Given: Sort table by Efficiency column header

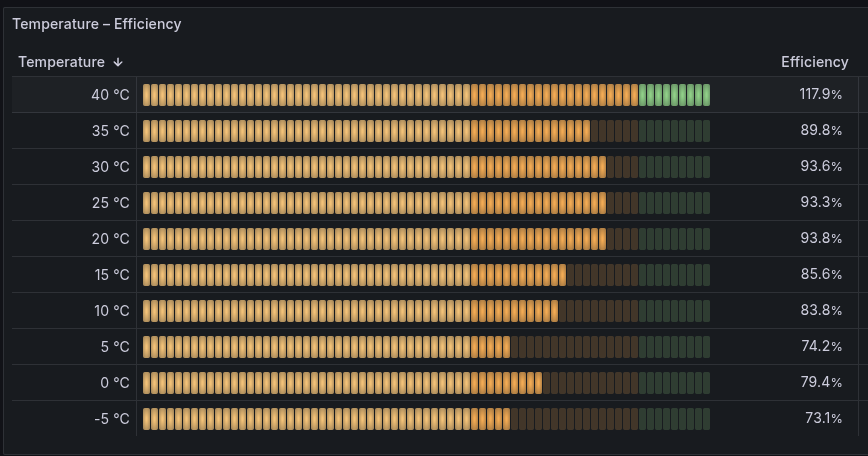Looking at the screenshot, I should tap(814, 62).
